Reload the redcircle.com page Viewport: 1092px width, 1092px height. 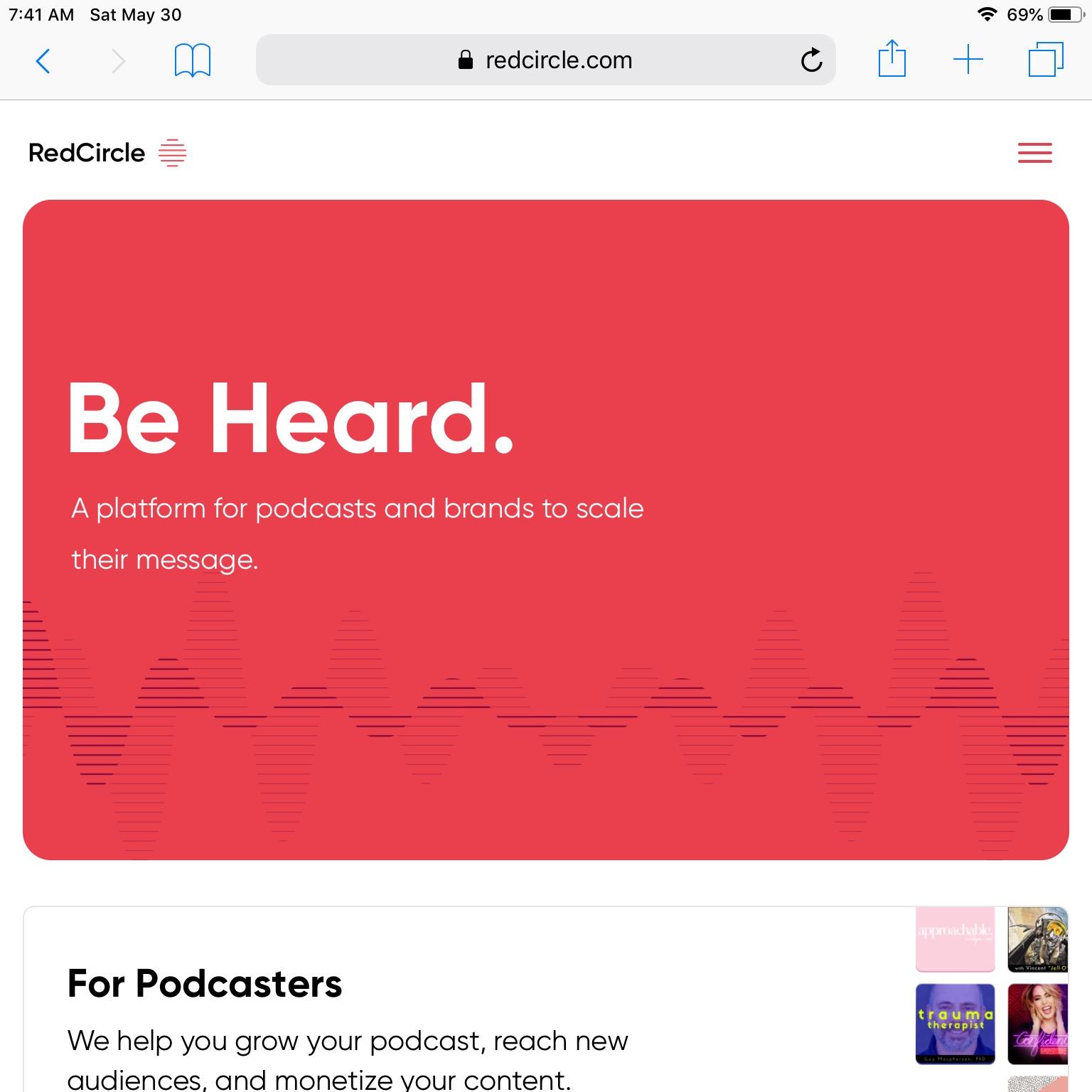pyautogui.click(x=811, y=60)
